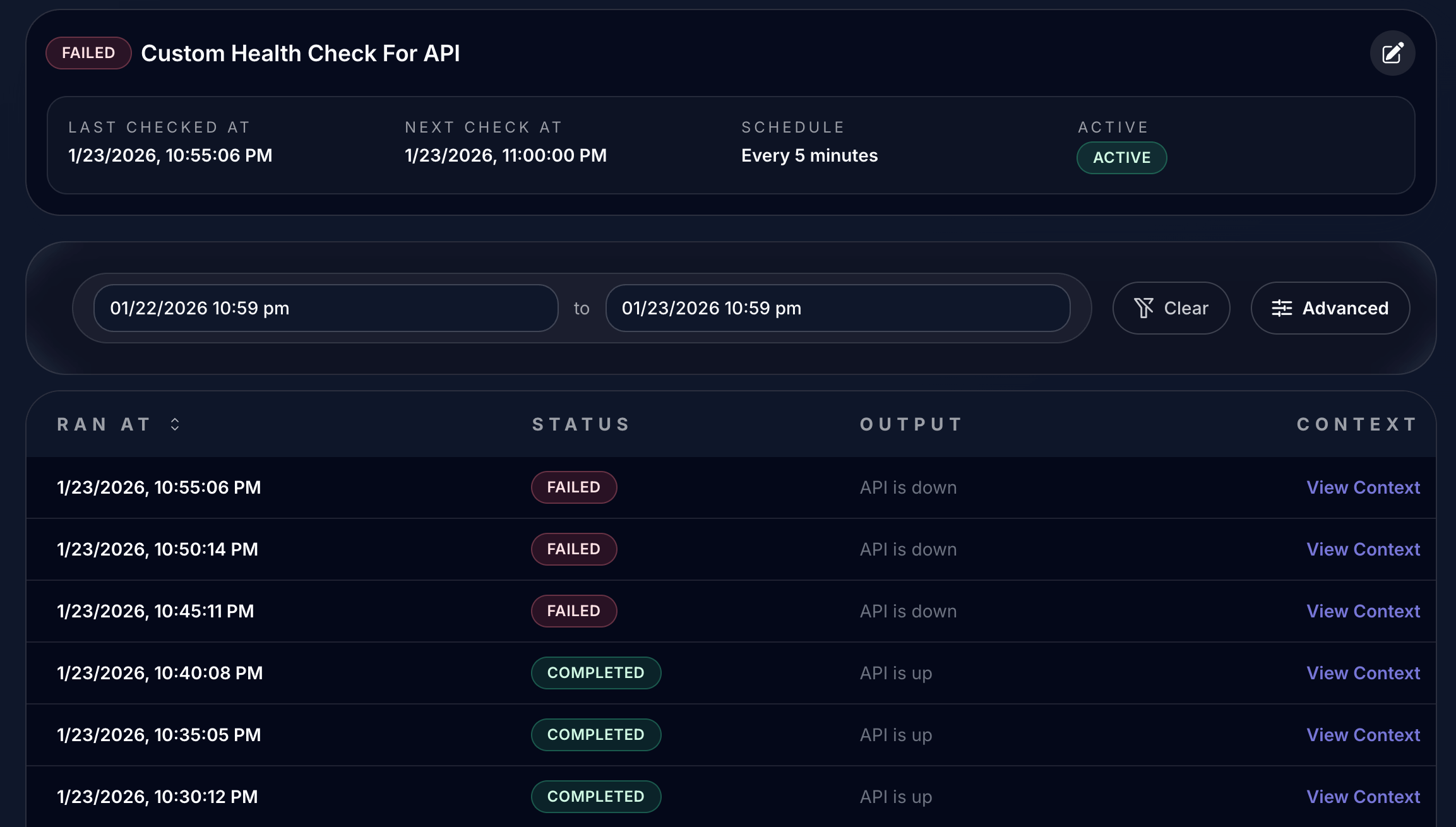Click the end date field 01/23/2026
This screenshot has height=827, width=1456.
pyautogui.click(x=837, y=308)
